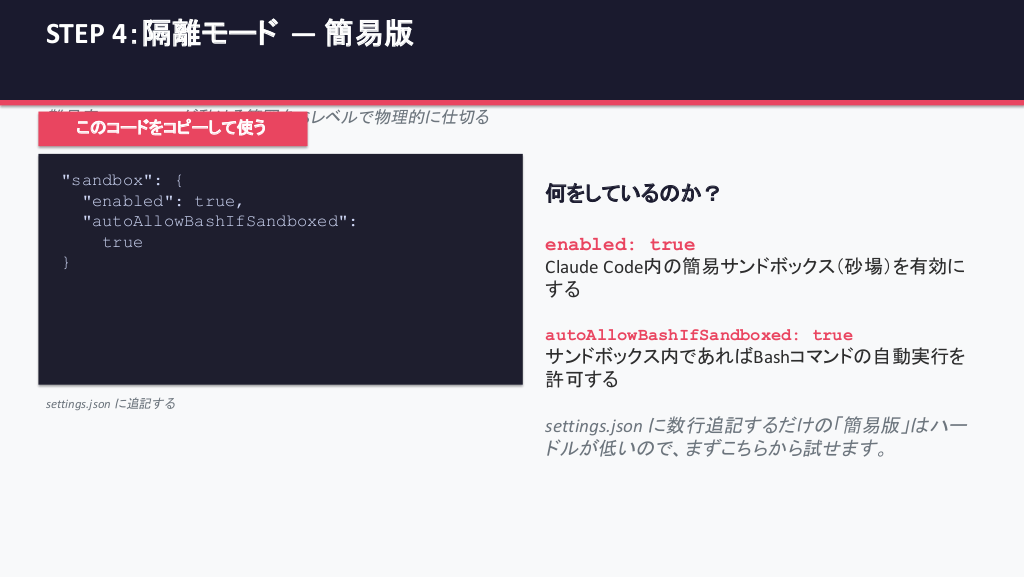
Task: Click the 'STEP 4:' text in the header
Action: [90, 34]
